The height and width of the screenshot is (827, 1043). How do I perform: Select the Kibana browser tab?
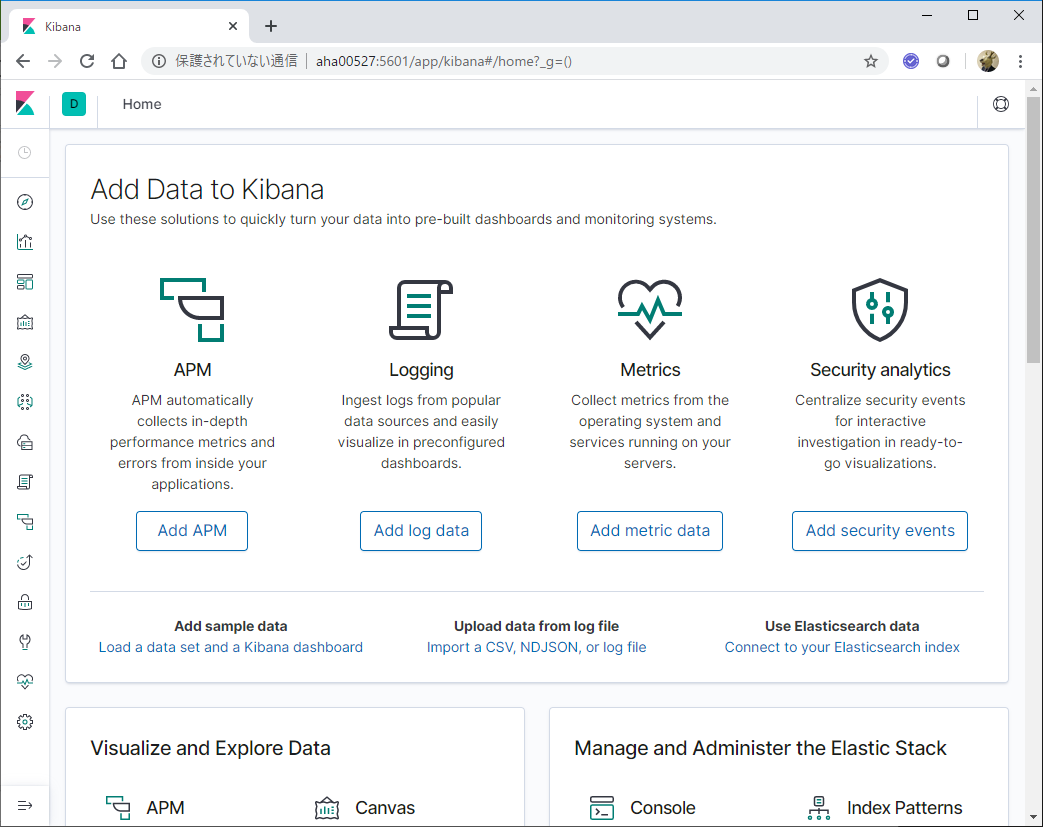pyautogui.click(x=129, y=27)
